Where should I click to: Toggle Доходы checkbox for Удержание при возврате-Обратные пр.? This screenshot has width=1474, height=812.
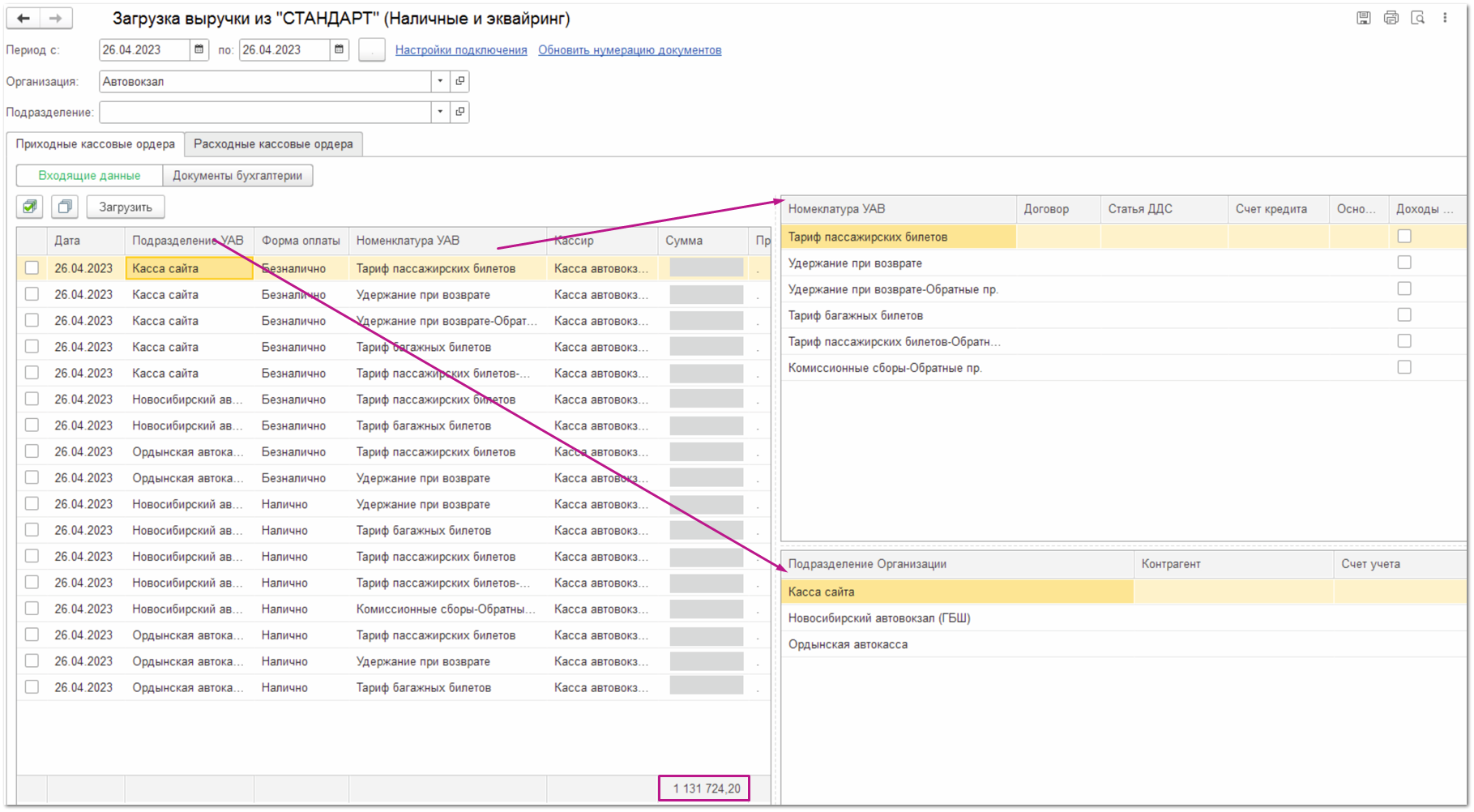coord(1404,289)
